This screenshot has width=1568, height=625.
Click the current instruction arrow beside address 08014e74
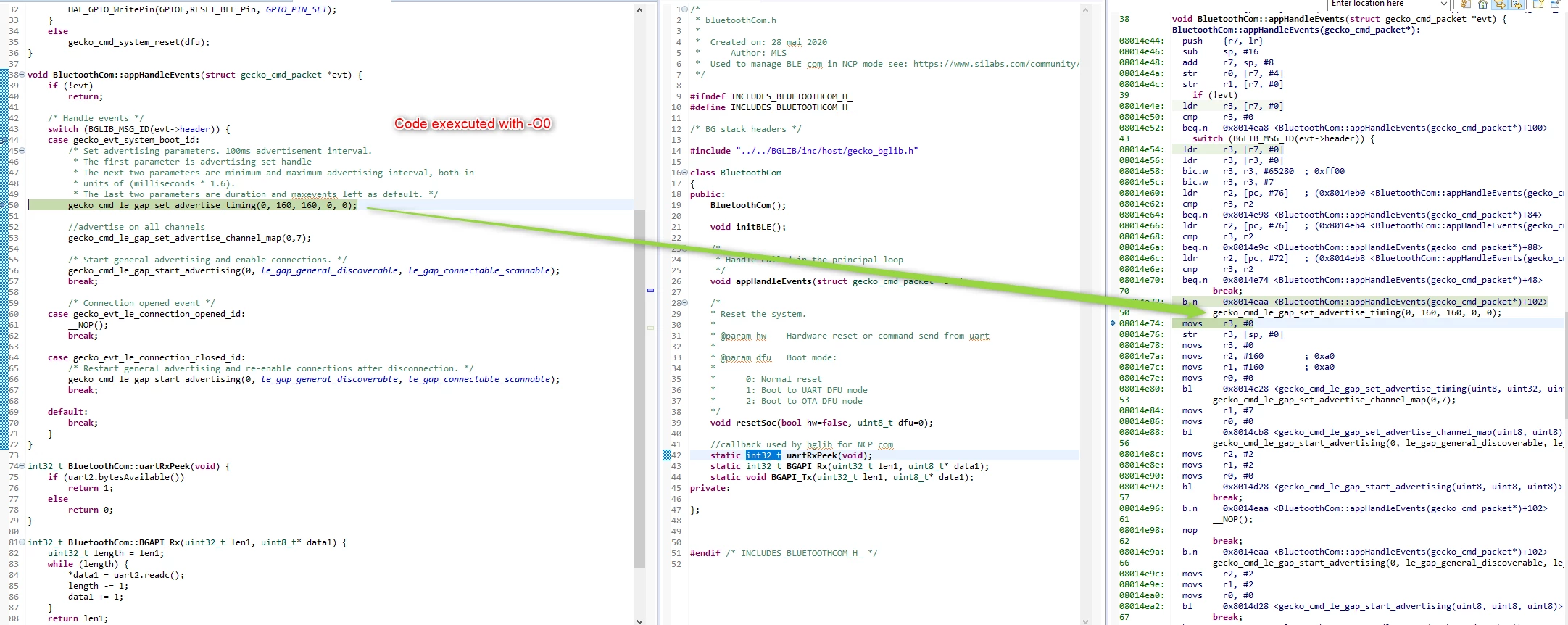[x=1113, y=323]
